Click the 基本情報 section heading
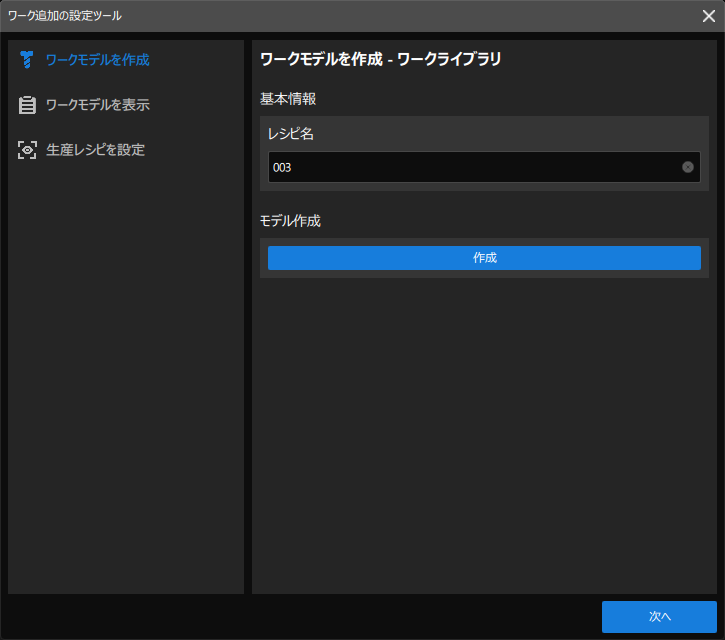725x640 pixels. click(288, 99)
